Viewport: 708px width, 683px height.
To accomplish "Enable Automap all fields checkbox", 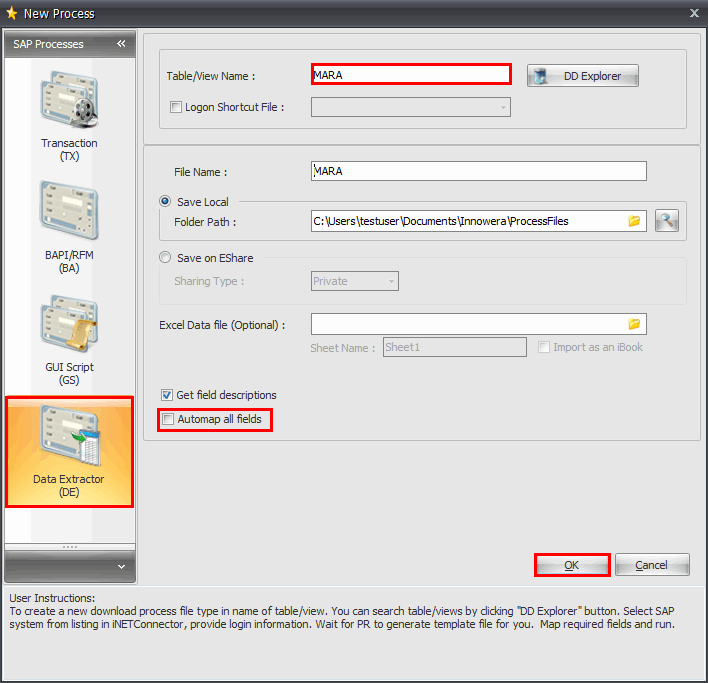I will coord(168,419).
